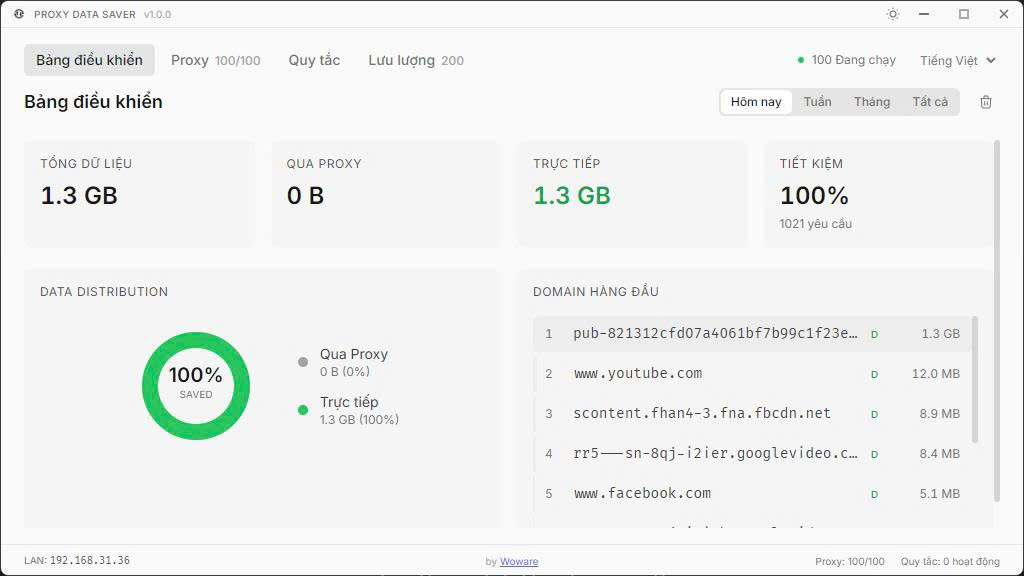Open the Woware link in footer
Screen dimensions: 1024x576
(x=519, y=561)
